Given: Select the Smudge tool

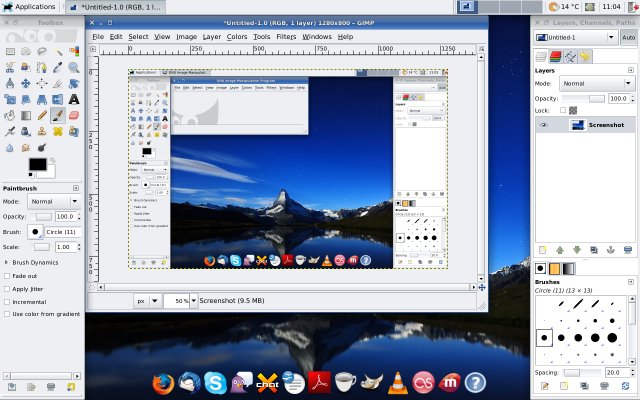Looking at the screenshot, I should click(x=26, y=147).
